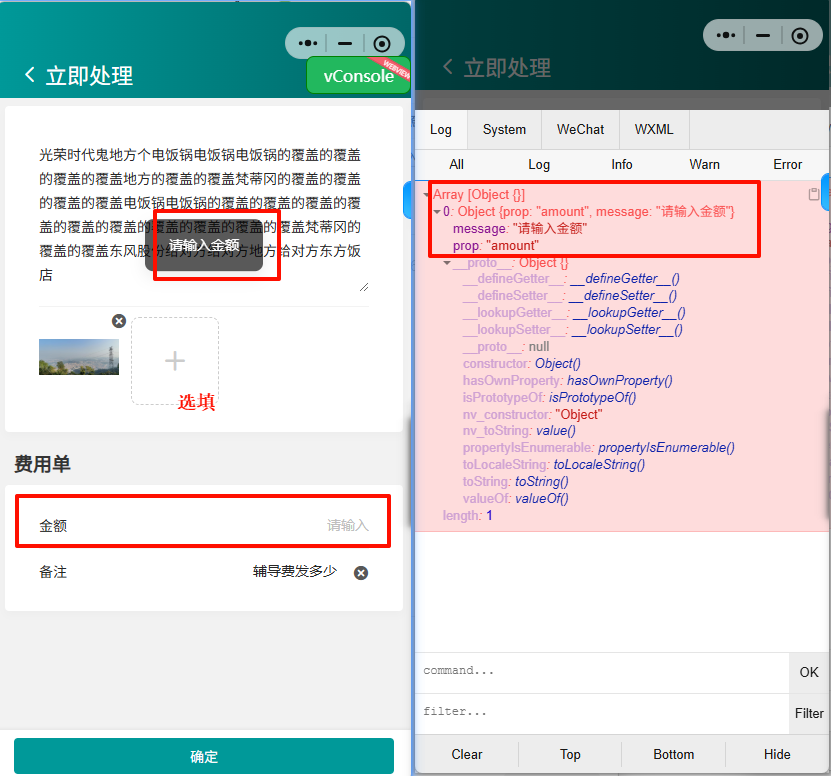The width and height of the screenshot is (831, 776).
Task: Collapse the Array [Object {}] log entry
Action: (428, 195)
